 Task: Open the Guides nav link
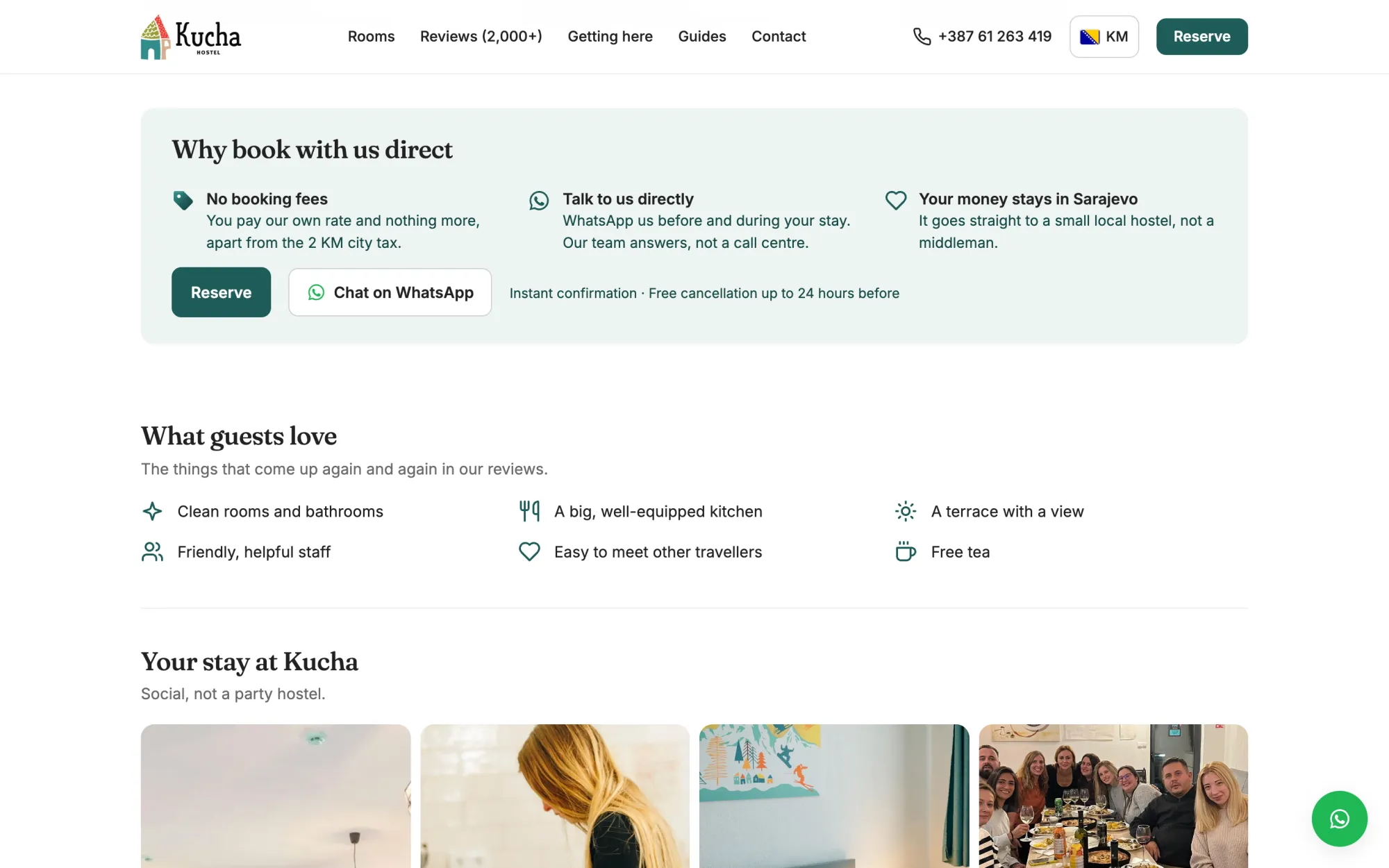[702, 37]
